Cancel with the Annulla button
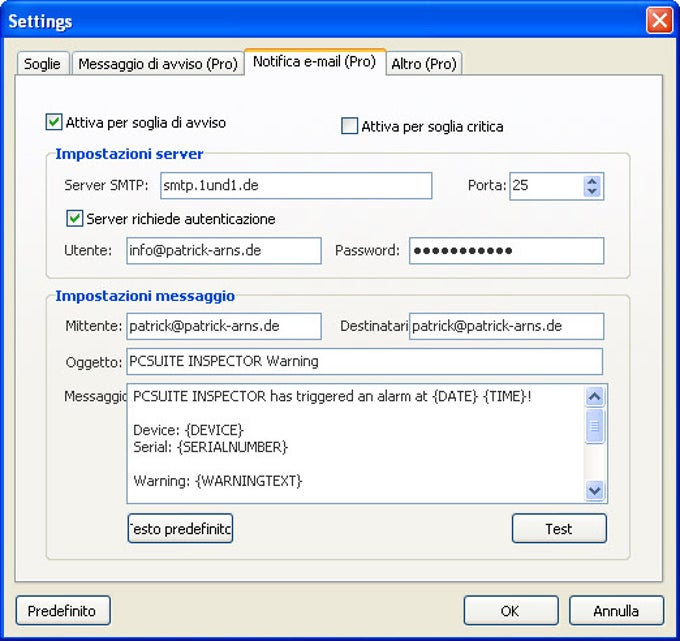The width and height of the screenshot is (680, 641). click(616, 610)
